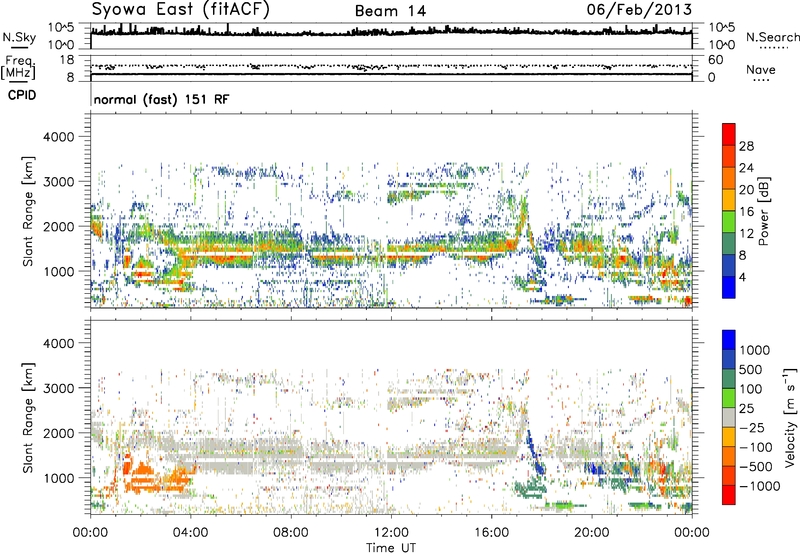Pick the yellow segment of Power color bar
The width and height of the screenshot is (800, 554).
point(729,200)
